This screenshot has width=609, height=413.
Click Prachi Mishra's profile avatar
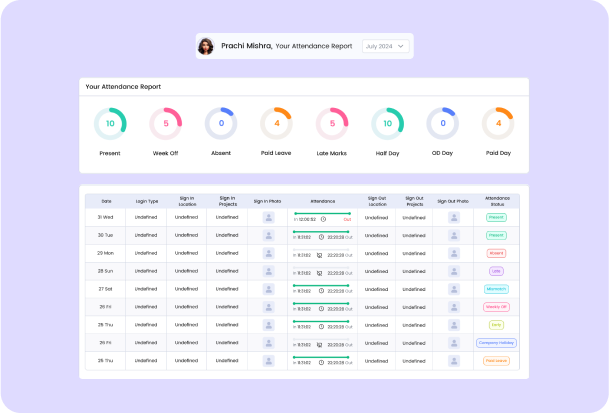click(x=206, y=46)
